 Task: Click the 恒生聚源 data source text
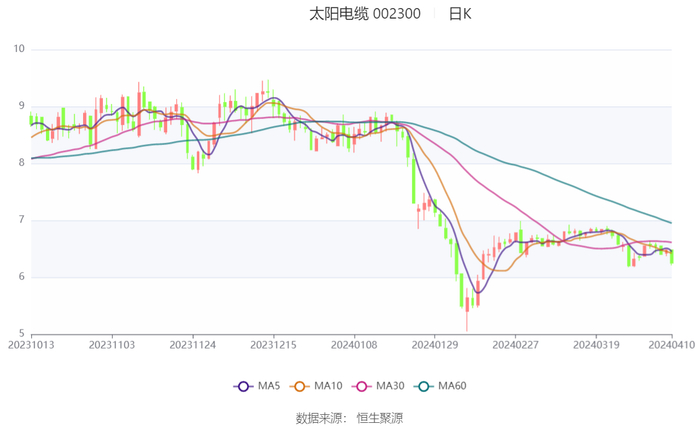(380, 417)
